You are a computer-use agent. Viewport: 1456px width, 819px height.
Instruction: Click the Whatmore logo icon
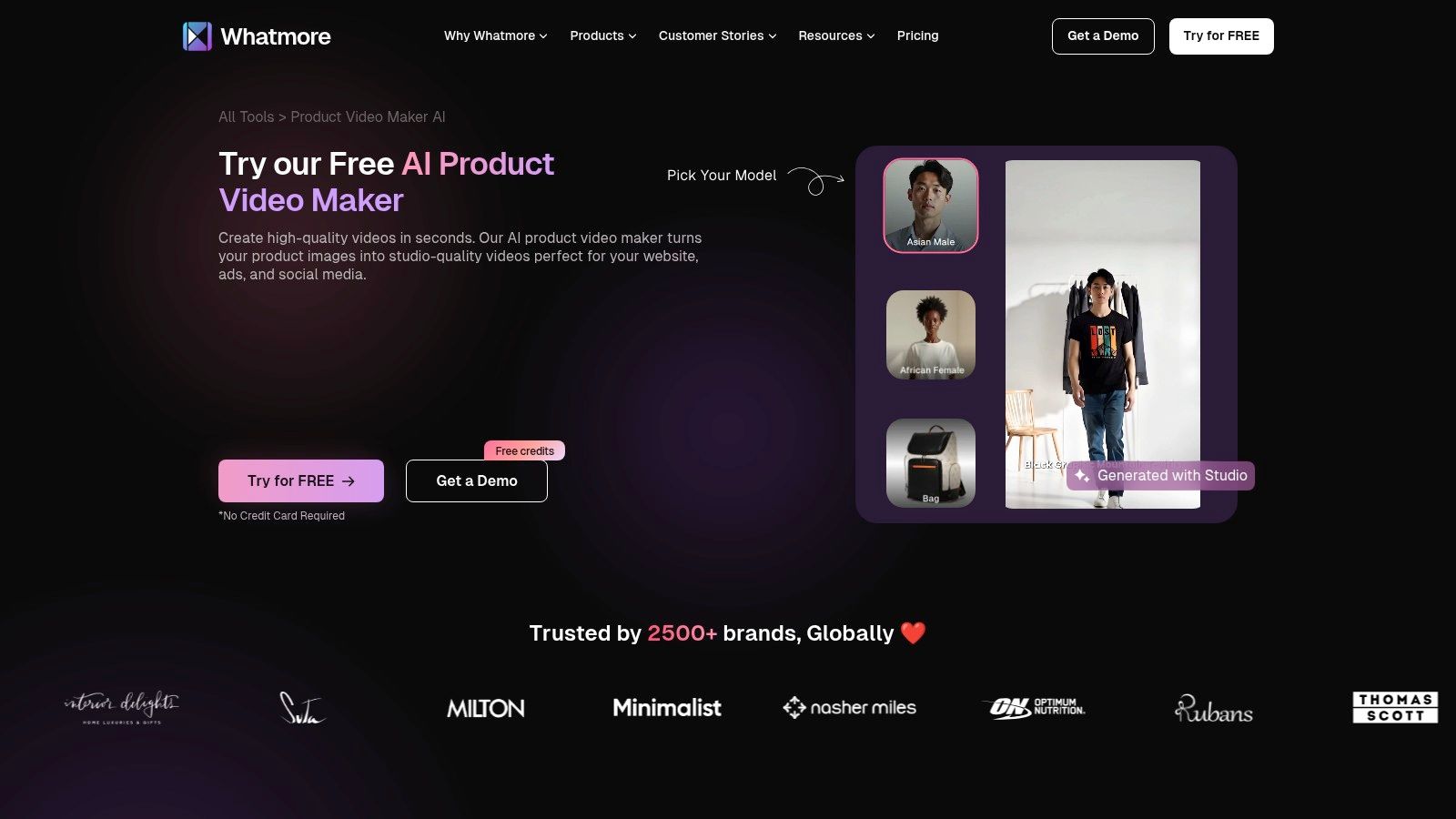[x=197, y=36]
